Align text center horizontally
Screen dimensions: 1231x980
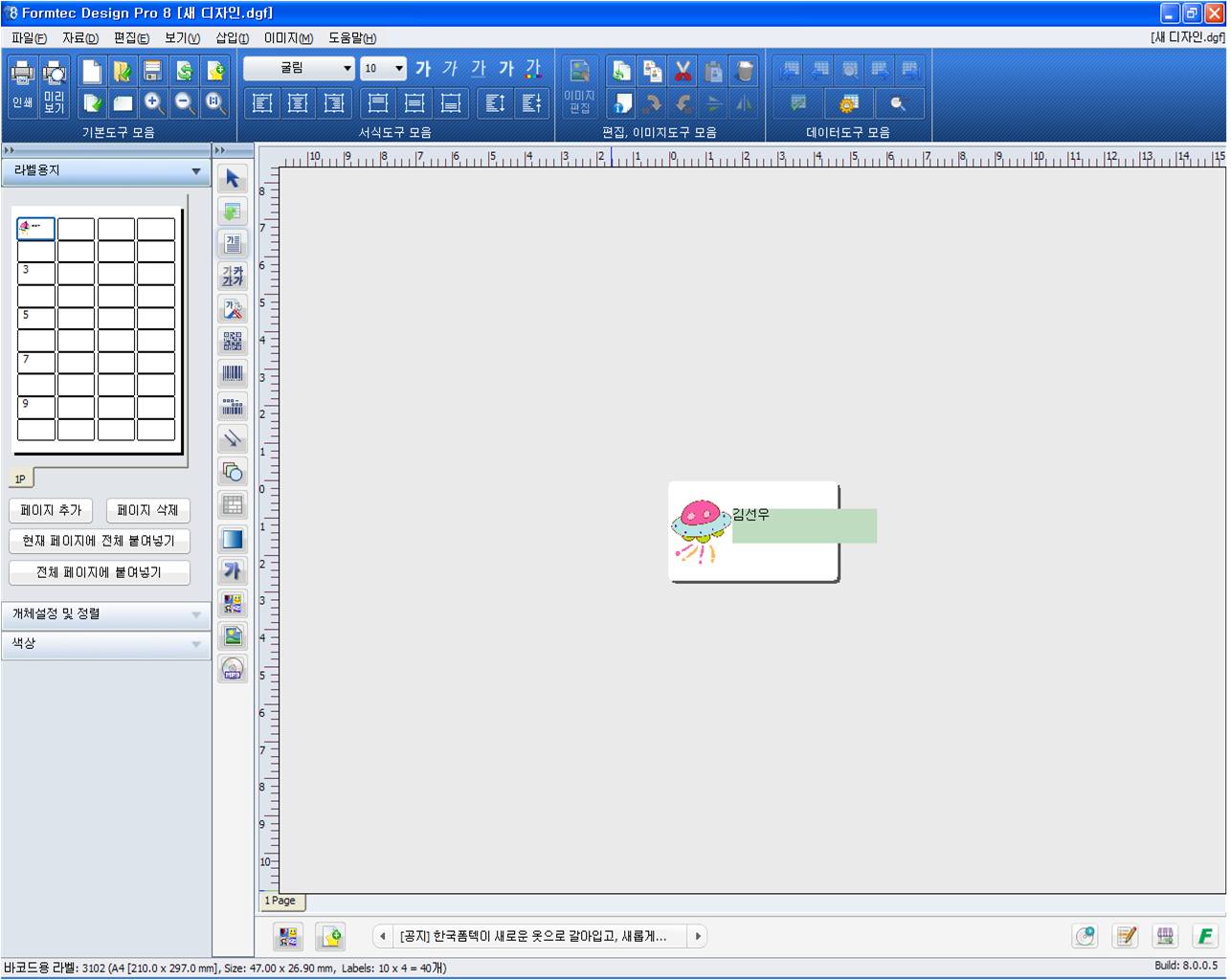[298, 102]
